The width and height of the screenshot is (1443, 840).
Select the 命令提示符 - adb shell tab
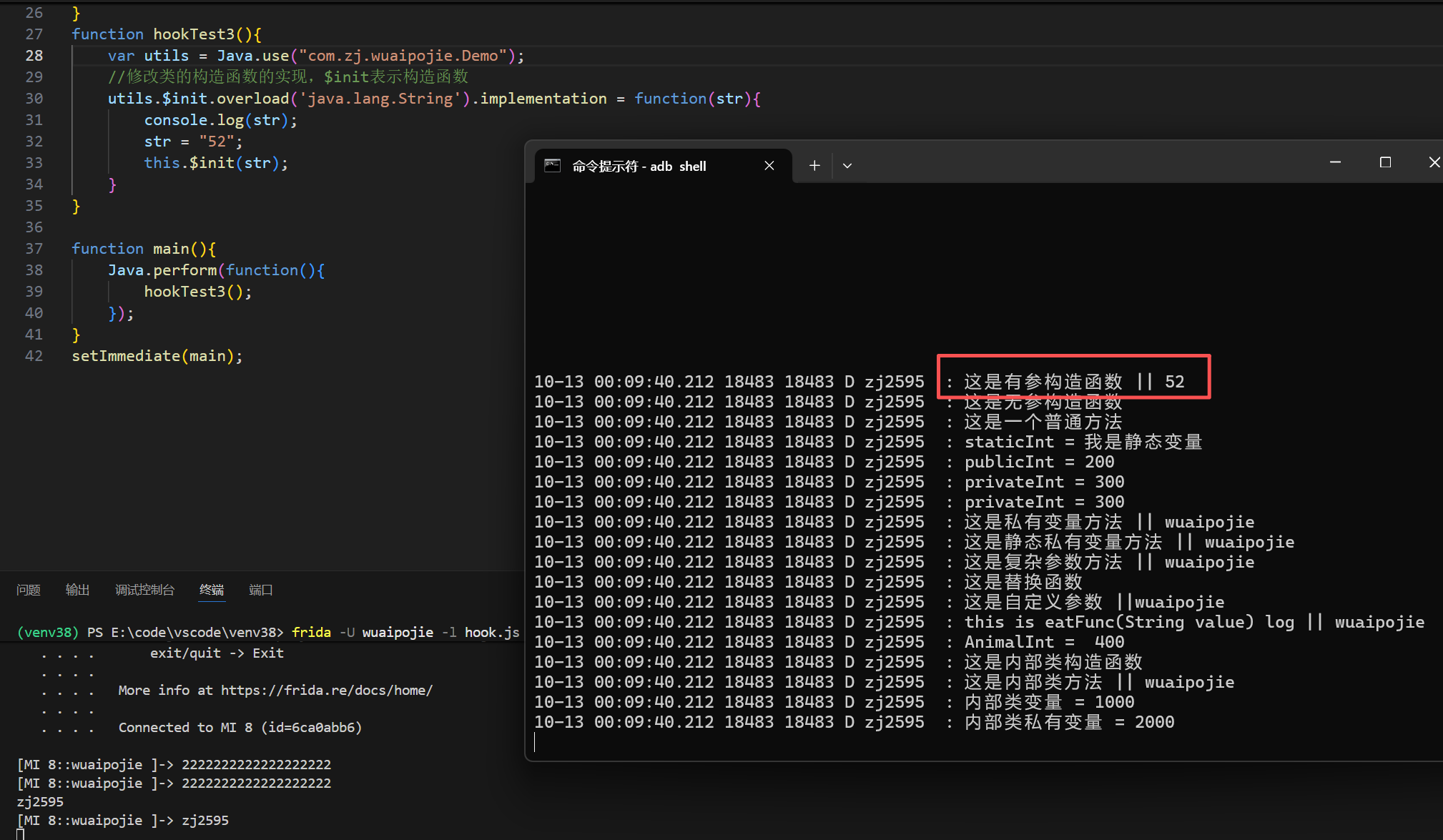tap(639, 166)
